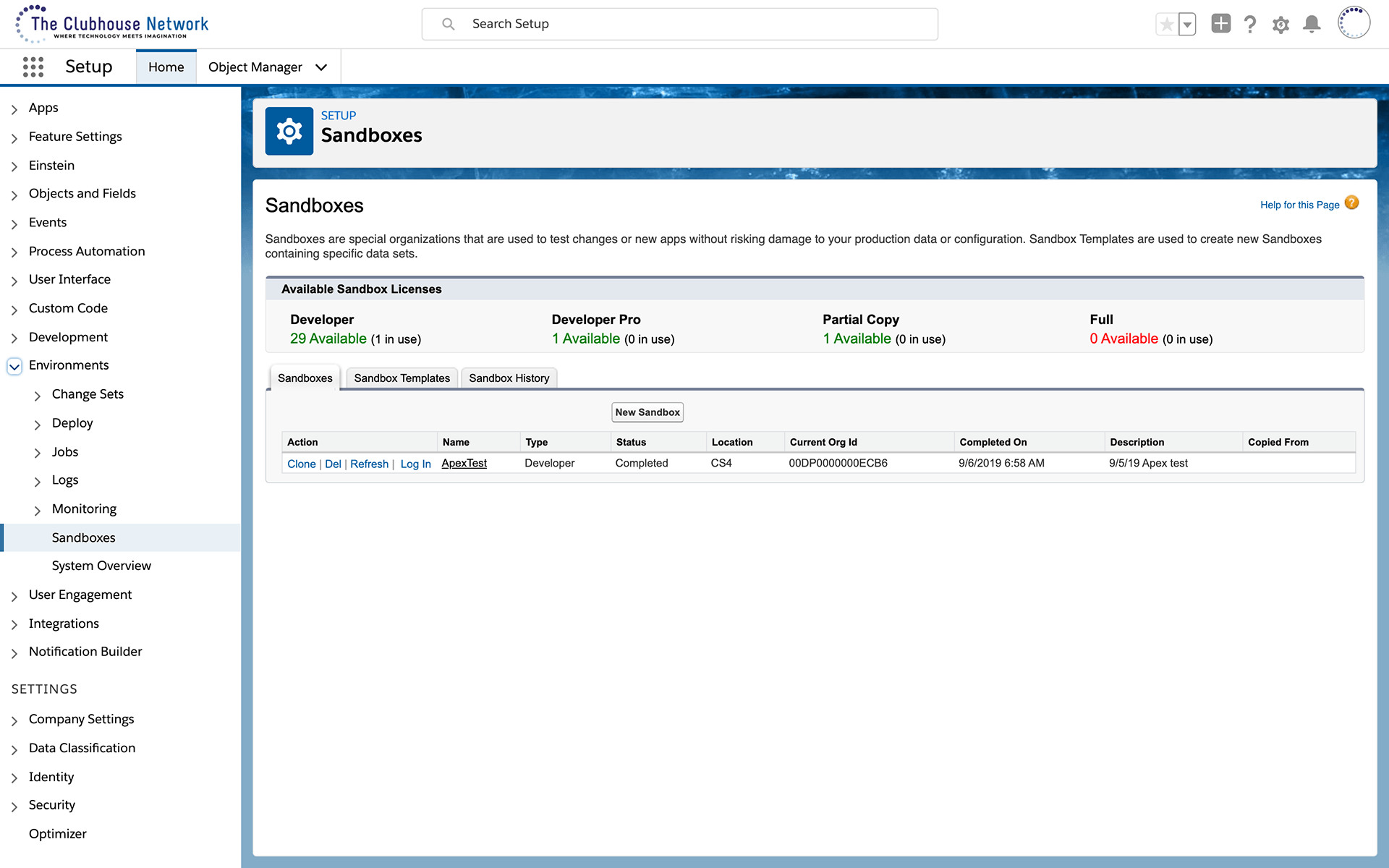Viewport: 1389px width, 868px height.
Task: Click the favorites star icon
Action: pyautogui.click(x=1166, y=25)
